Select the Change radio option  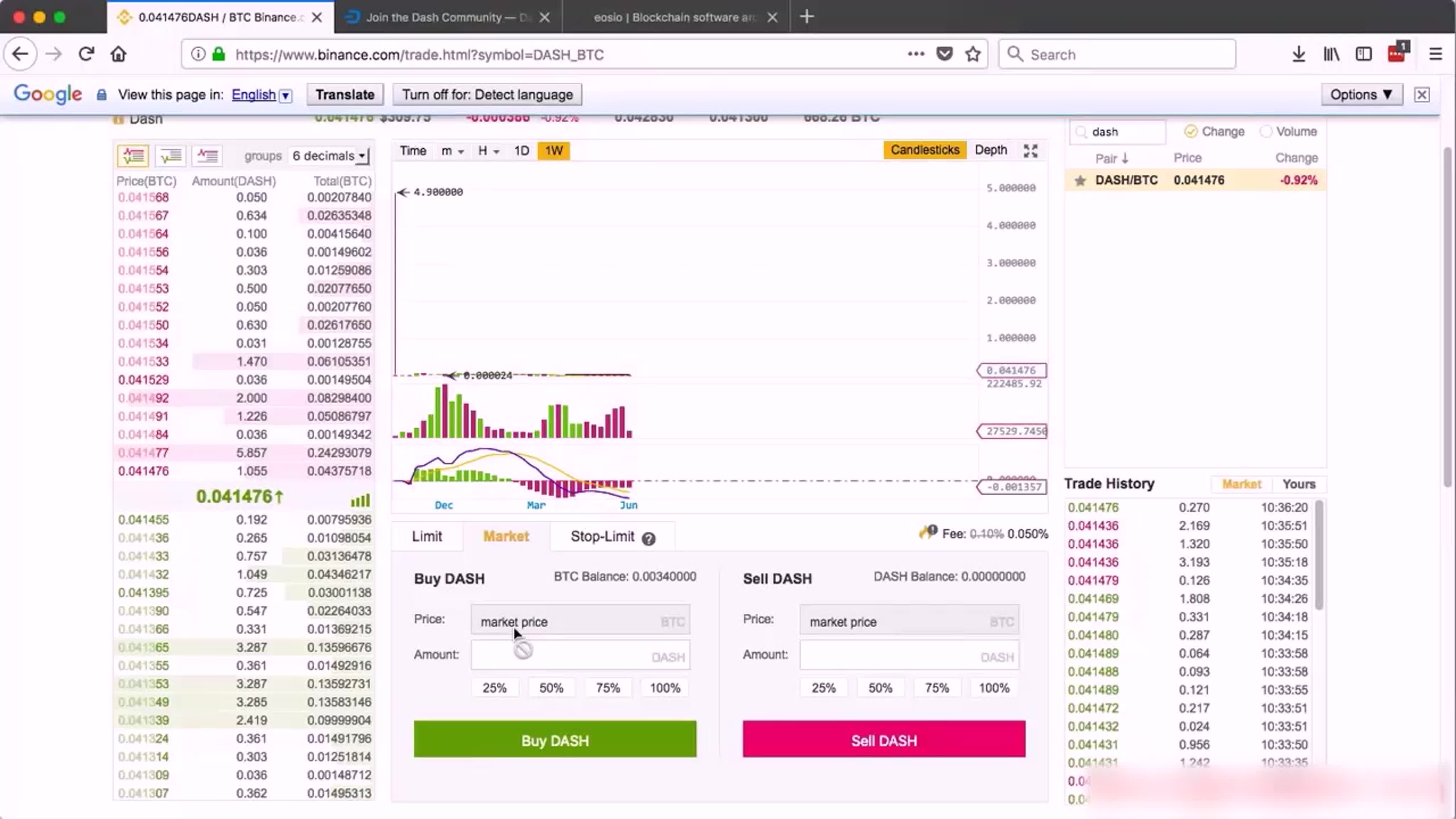tap(1190, 132)
